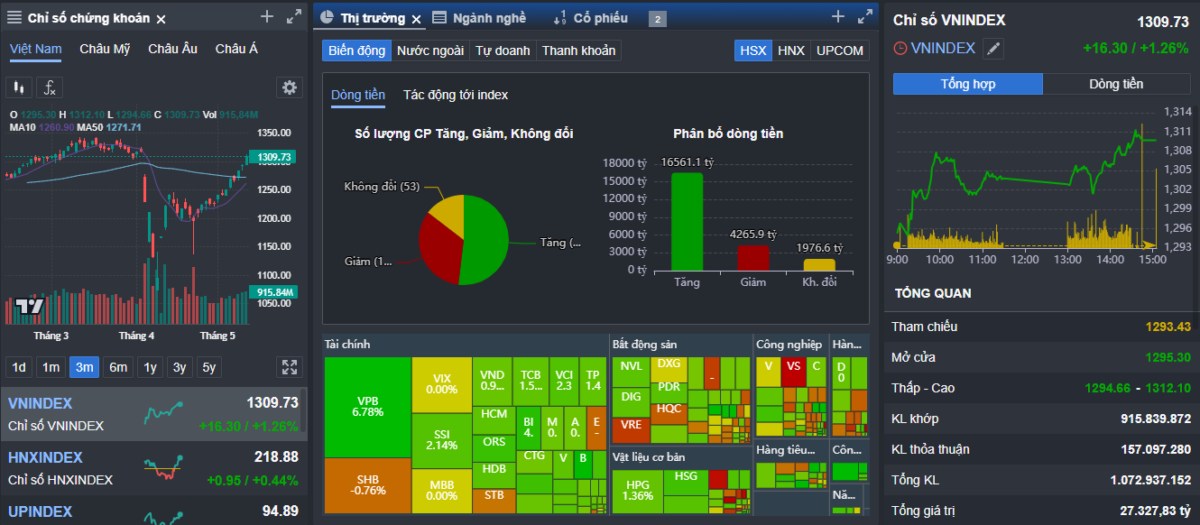This screenshot has width=1200, height=525.
Task: Switch to Dòng tiền view in index panel
Action: point(1117,84)
